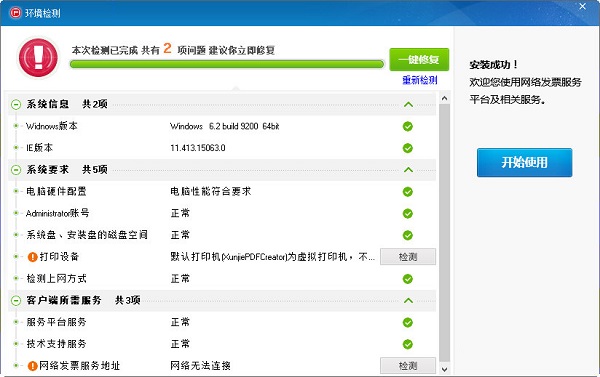Click 检测 button for 网络发票服务地址 row
The image size is (600, 377).
tap(408, 366)
